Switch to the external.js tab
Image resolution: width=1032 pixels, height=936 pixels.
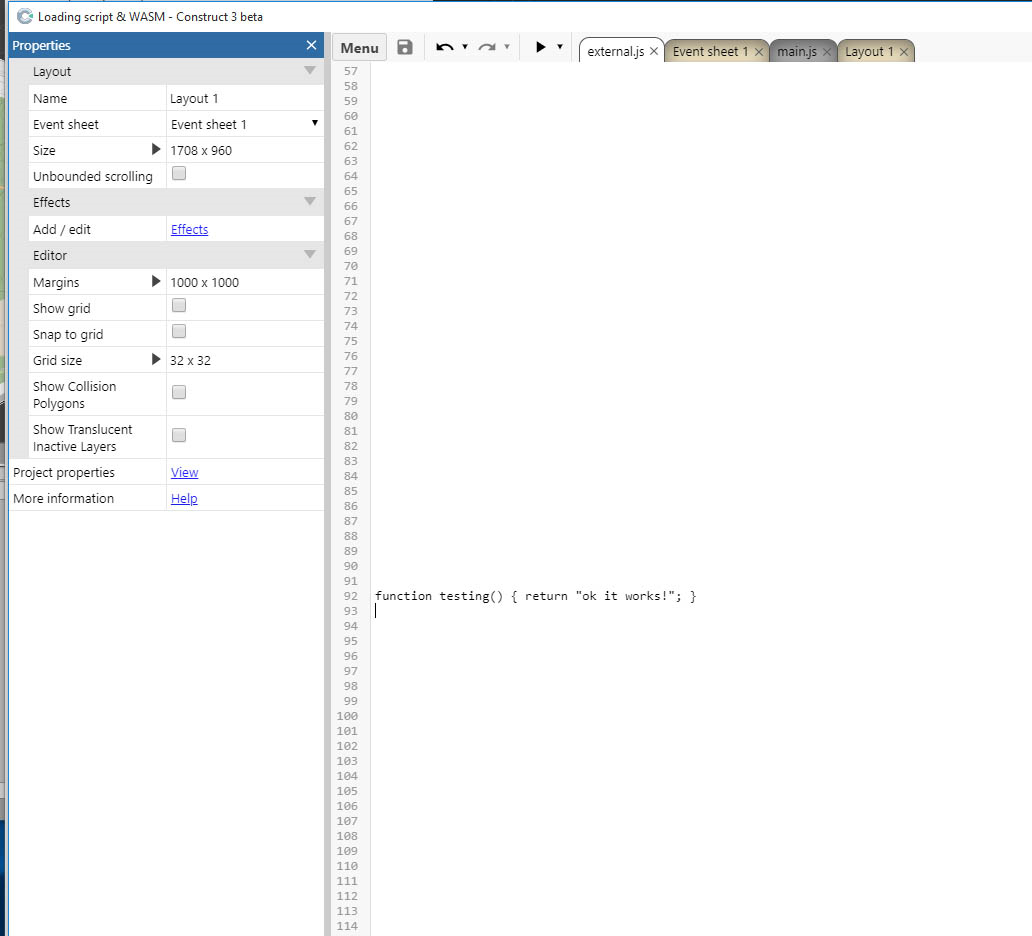(615, 51)
